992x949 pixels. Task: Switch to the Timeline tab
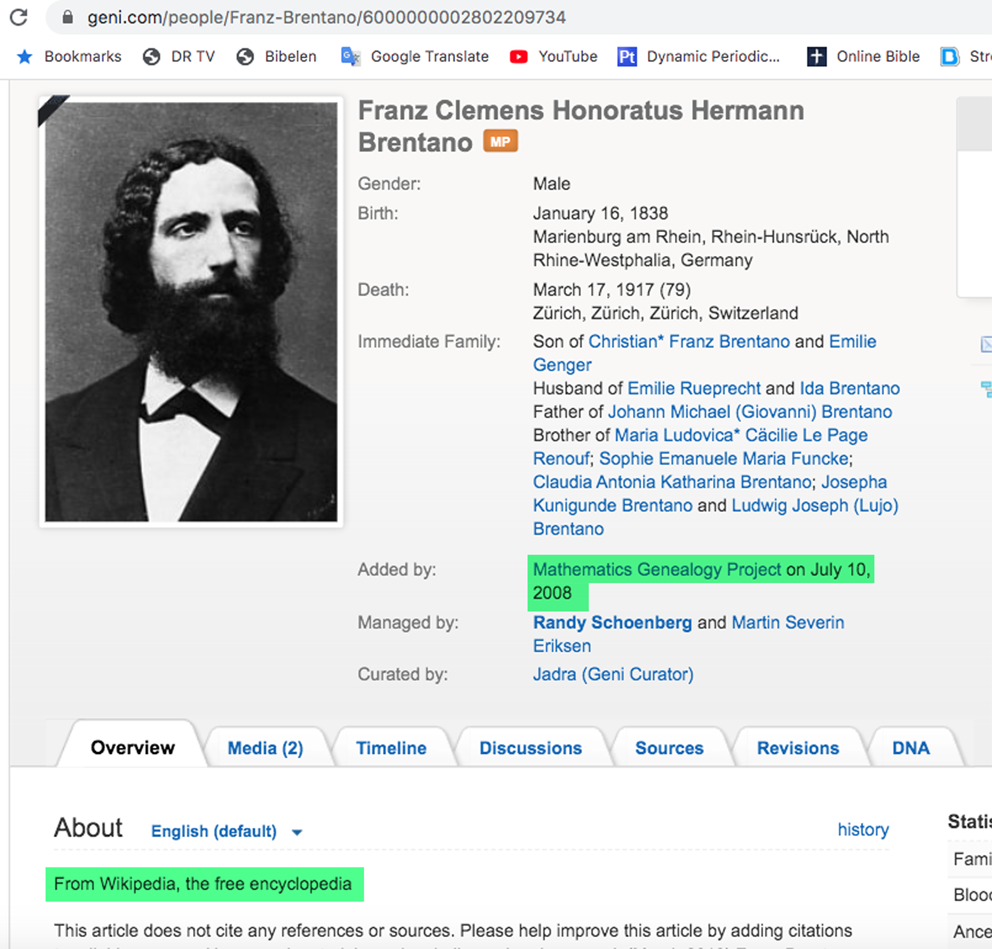pos(391,748)
